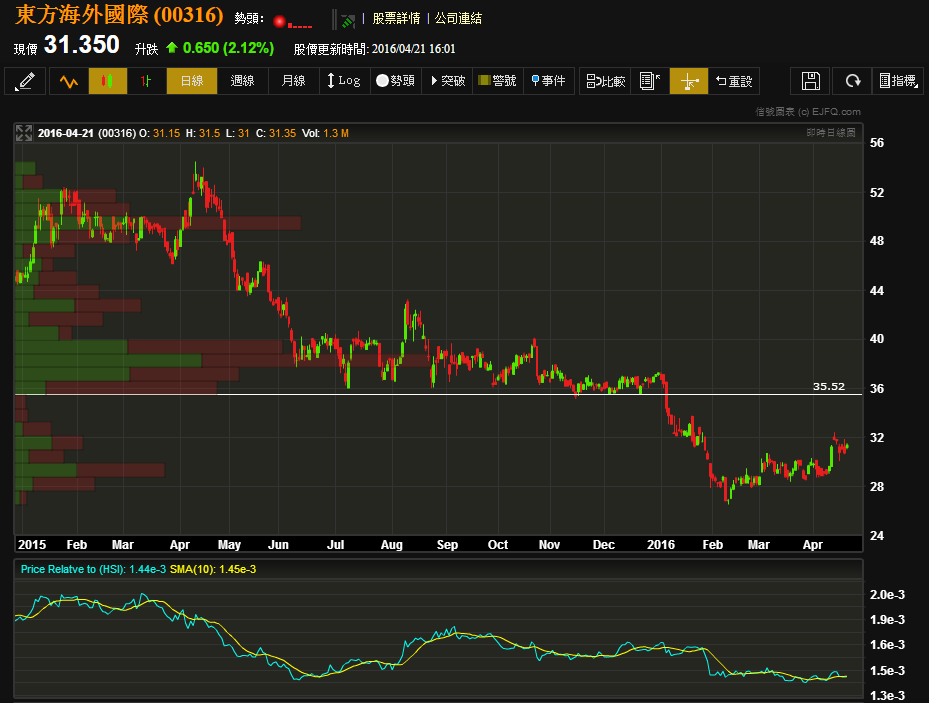Switch to OHLC bar chart type
The image size is (929, 703).
[146, 81]
